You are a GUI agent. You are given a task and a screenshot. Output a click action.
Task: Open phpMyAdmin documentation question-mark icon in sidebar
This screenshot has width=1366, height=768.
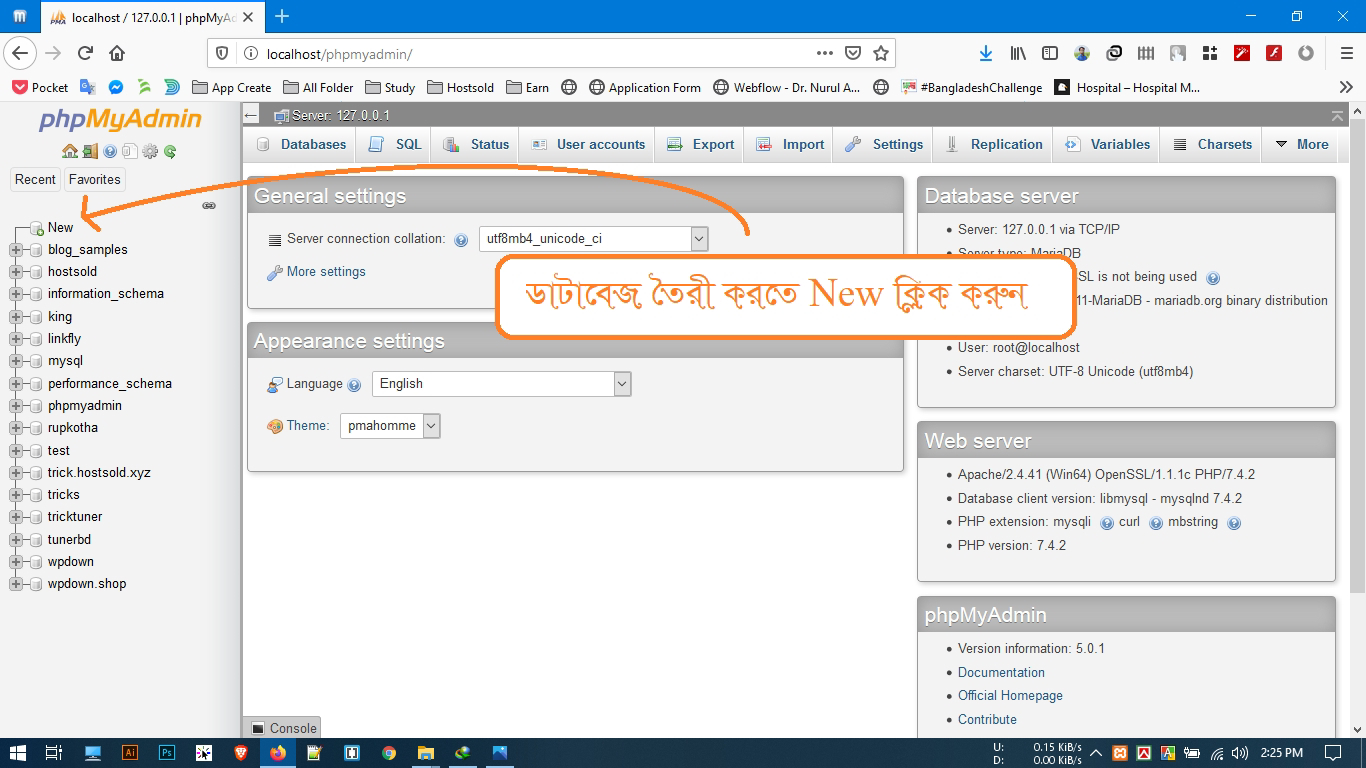click(110, 152)
